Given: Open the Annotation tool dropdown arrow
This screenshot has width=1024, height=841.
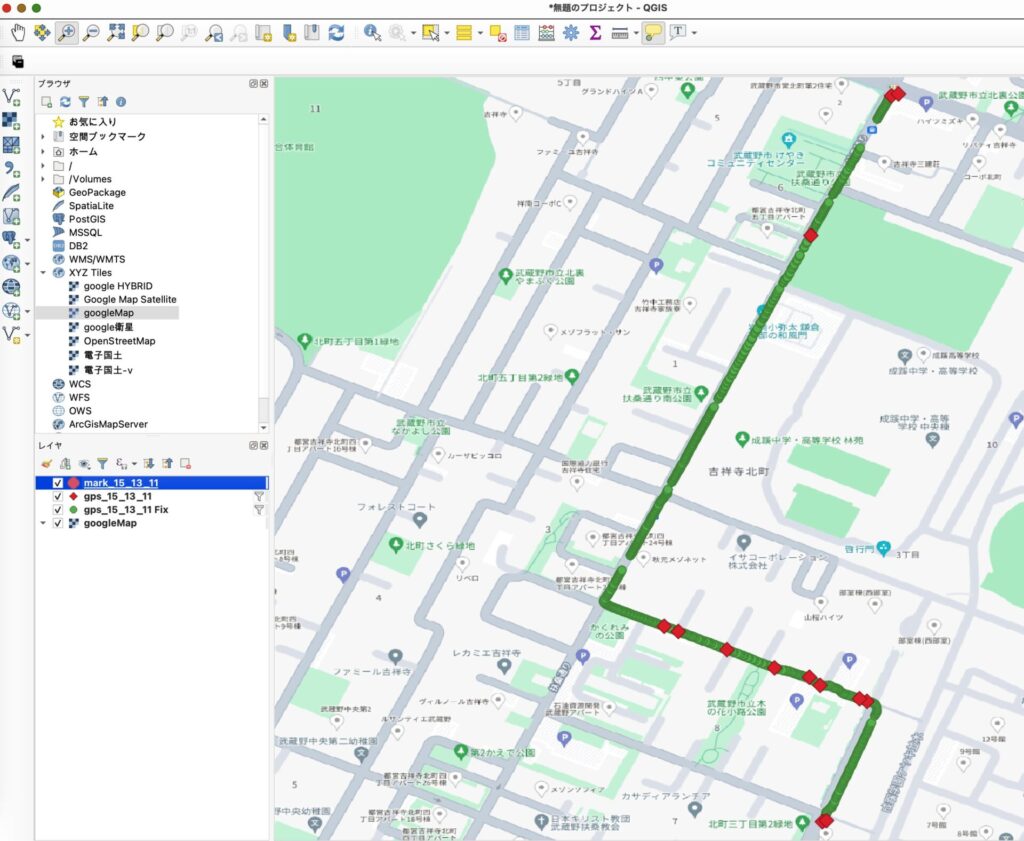Looking at the screenshot, I should 694,33.
